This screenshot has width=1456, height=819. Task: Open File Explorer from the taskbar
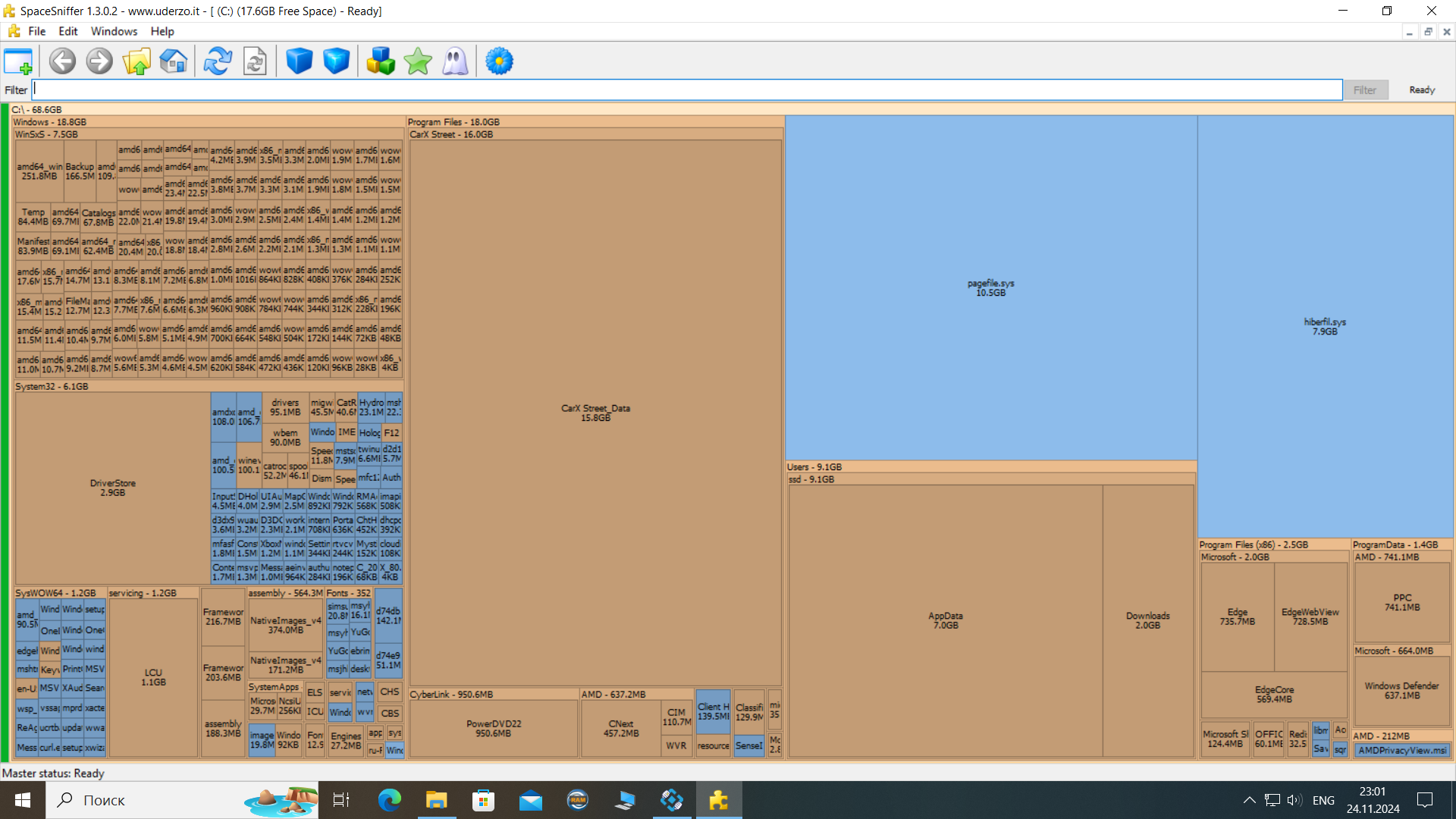click(x=436, y=800)
